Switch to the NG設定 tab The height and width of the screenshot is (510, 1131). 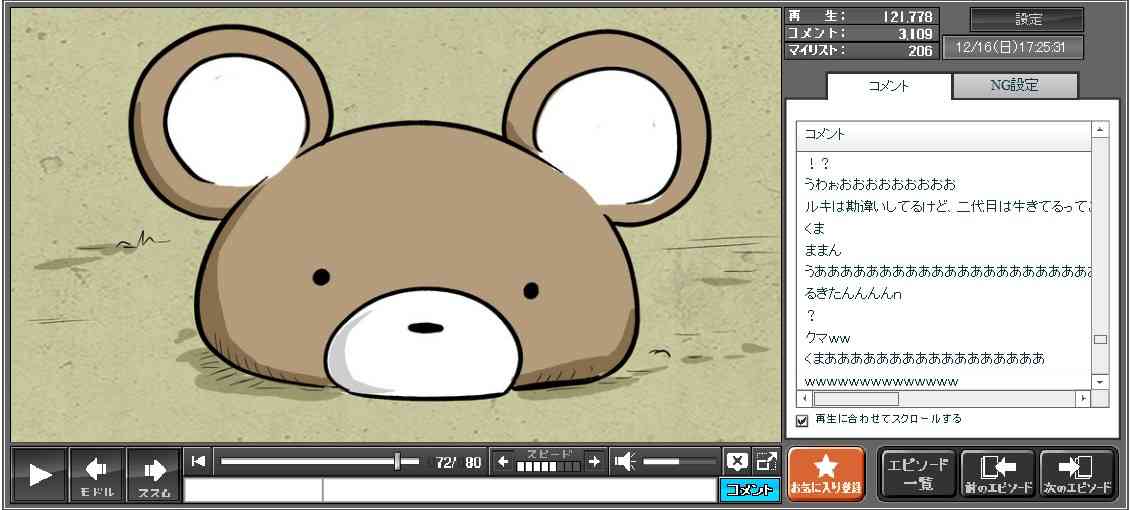tap(1014, 86)
